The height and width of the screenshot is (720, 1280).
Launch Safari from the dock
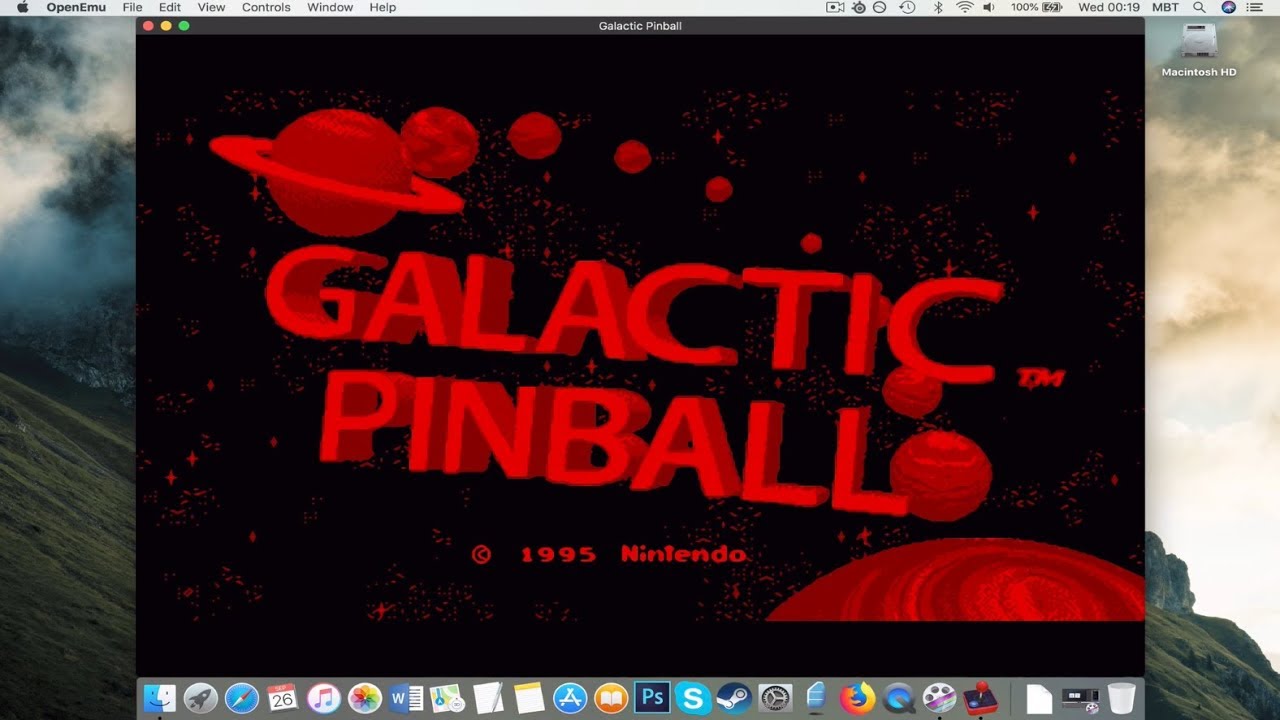click(x=242, y=698)
